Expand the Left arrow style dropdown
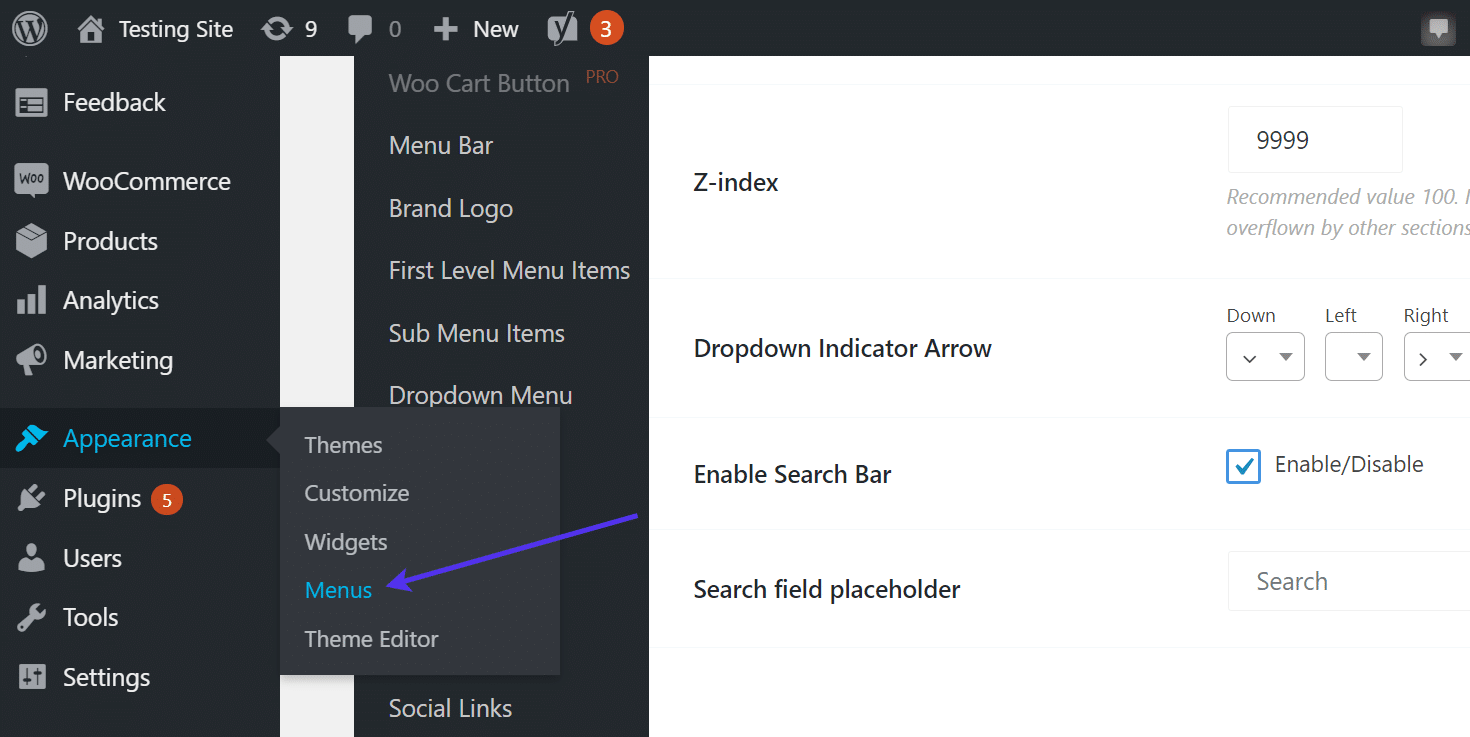This screenshot has width=1470, height=737. [x=1353, y=356]
